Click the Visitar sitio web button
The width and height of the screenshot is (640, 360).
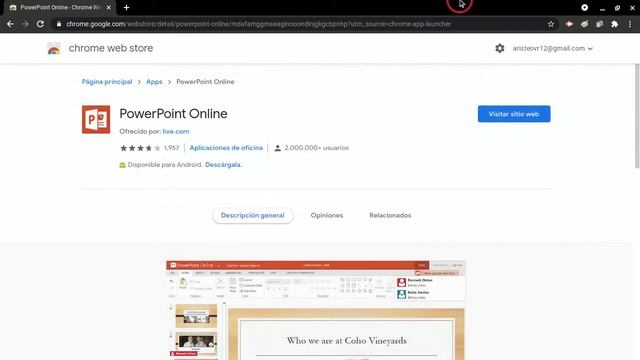coord(514,114)
